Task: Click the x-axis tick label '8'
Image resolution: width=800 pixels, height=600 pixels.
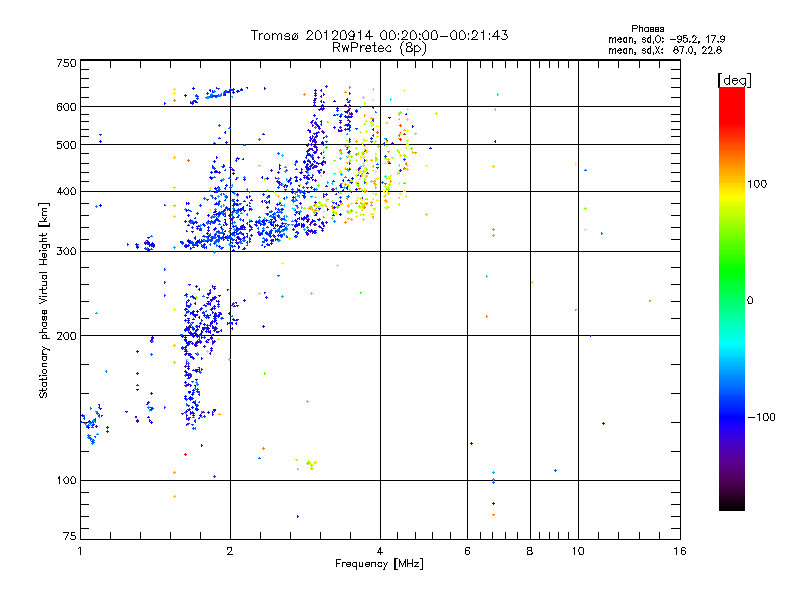Action: 530,551
